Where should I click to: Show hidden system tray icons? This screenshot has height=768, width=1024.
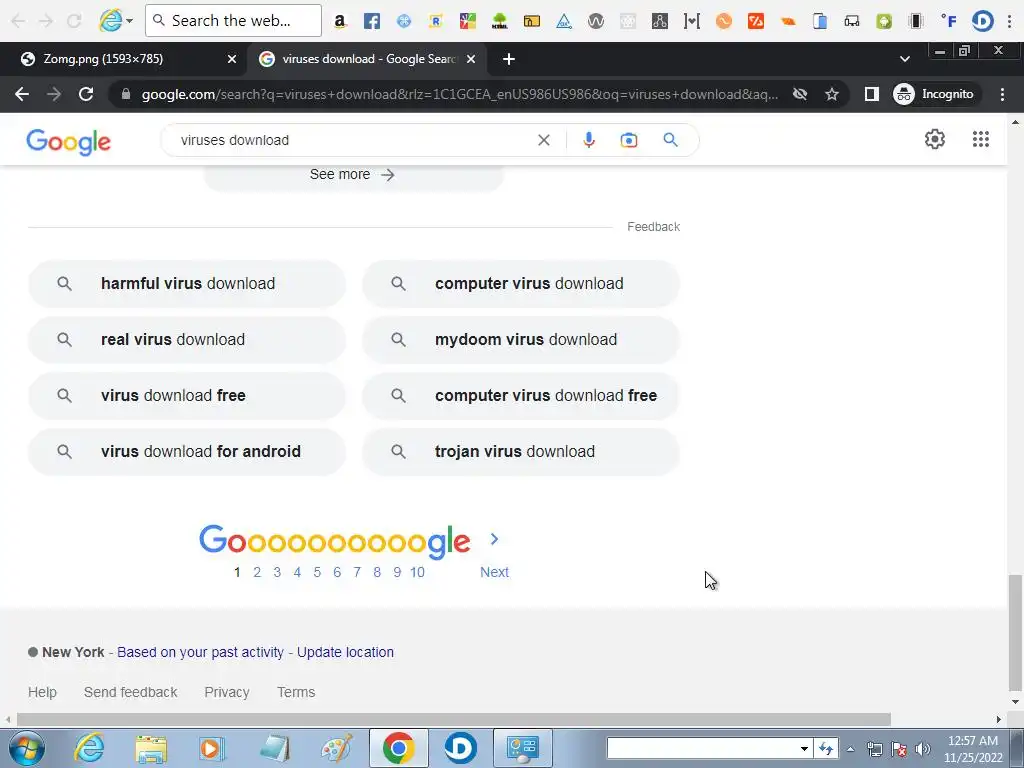tap(850, 750)
